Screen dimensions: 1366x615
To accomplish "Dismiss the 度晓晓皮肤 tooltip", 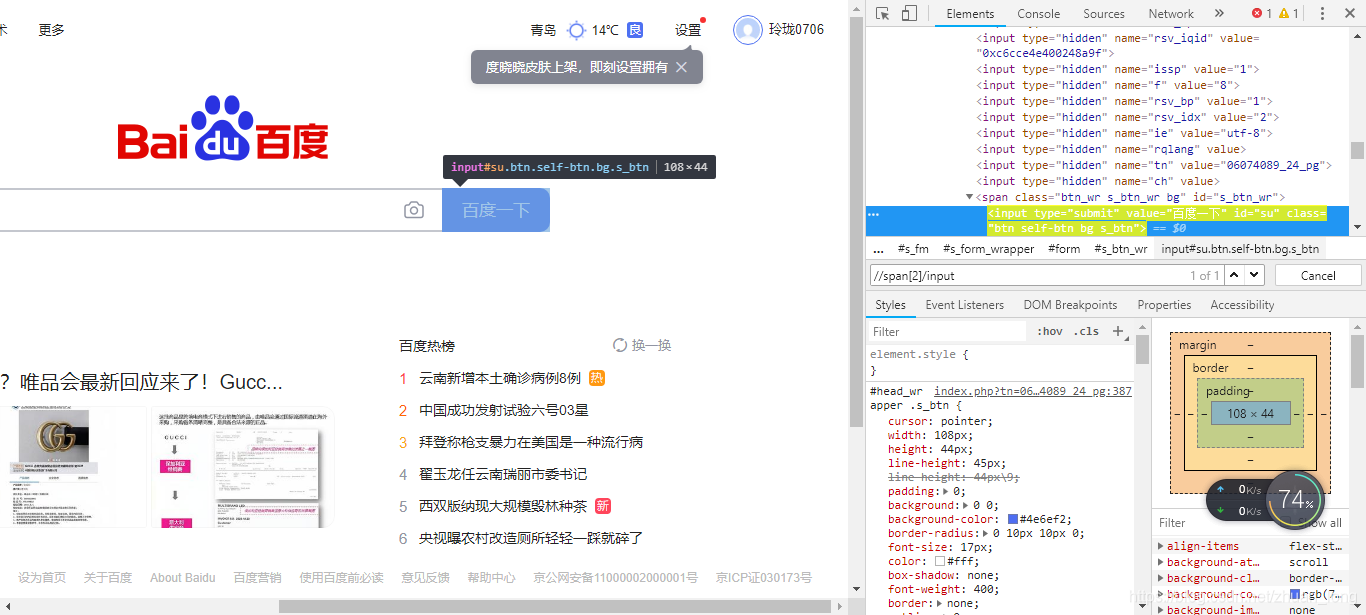I will pos(681,67).
